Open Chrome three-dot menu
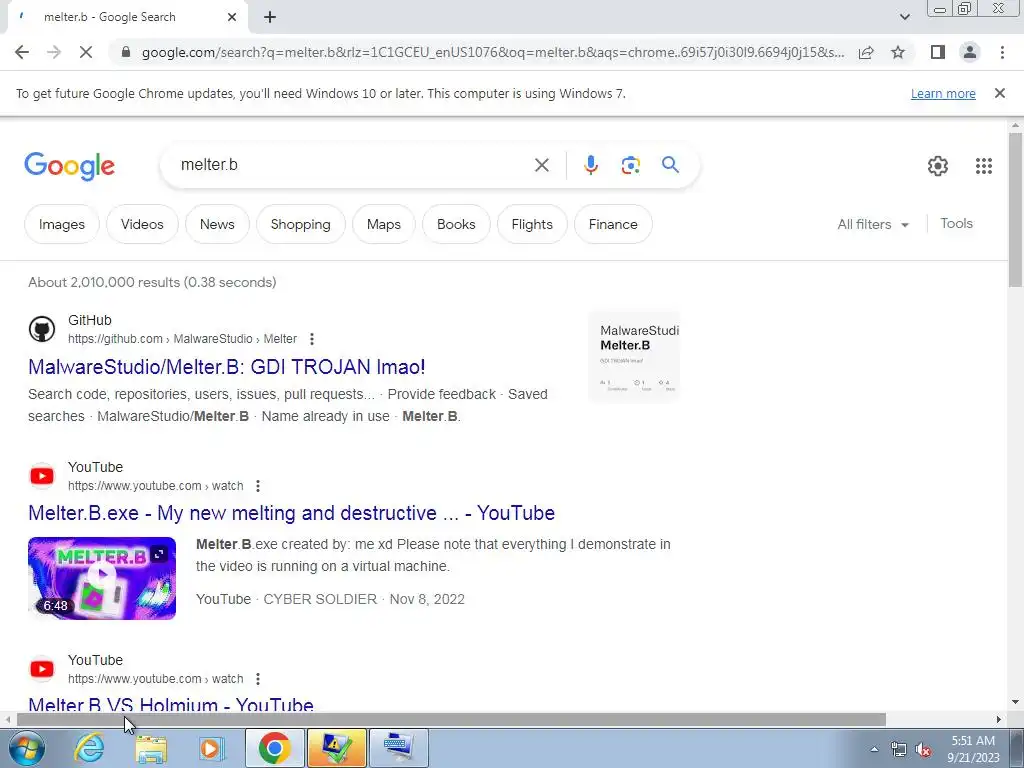Image resolution: width=1024 pixels, height=768 pixels. pos(1002,52)
